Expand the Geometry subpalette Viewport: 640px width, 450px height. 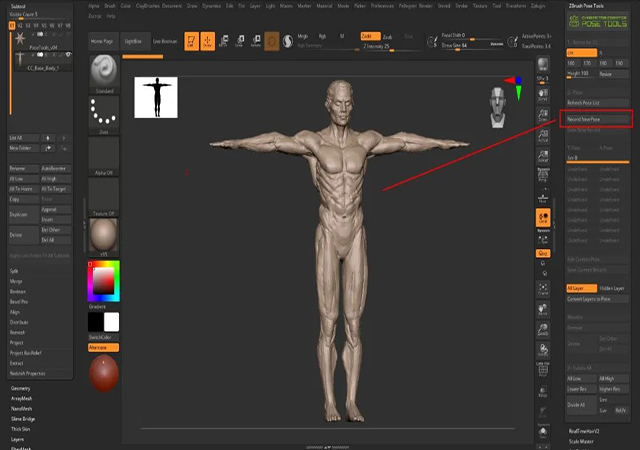[22, 387]
